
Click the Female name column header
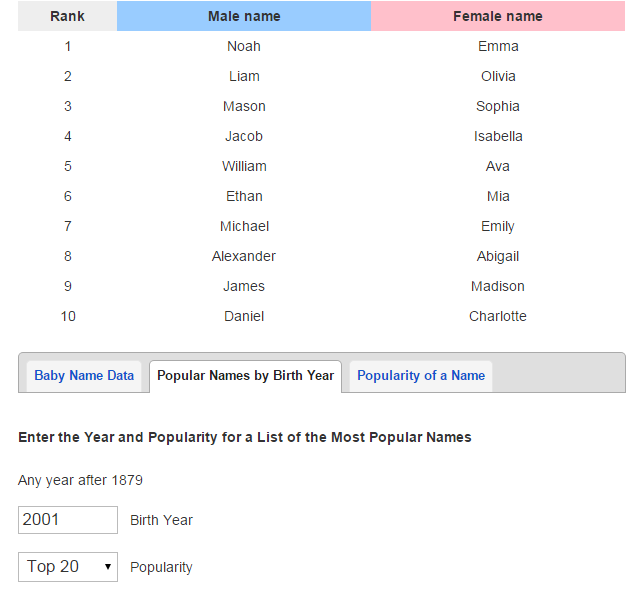coord(498,16)
